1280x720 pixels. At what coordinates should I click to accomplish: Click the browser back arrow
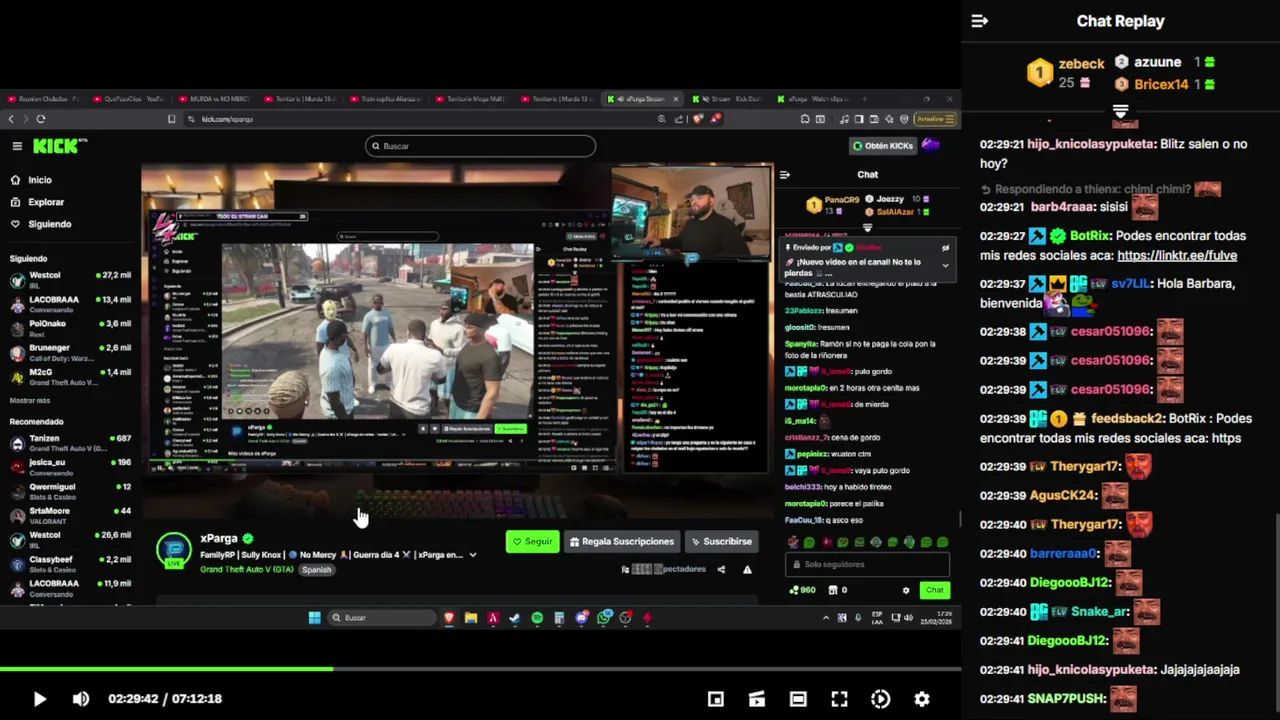click(x=11, y=119)
